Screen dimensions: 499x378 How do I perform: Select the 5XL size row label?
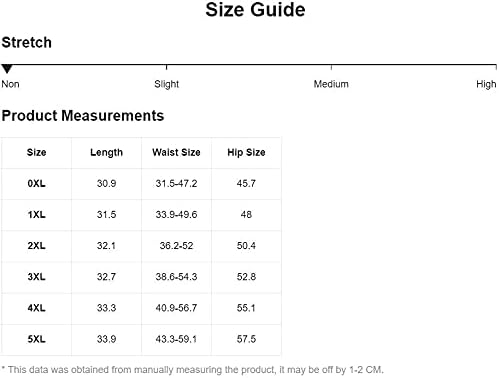[36, 339]
